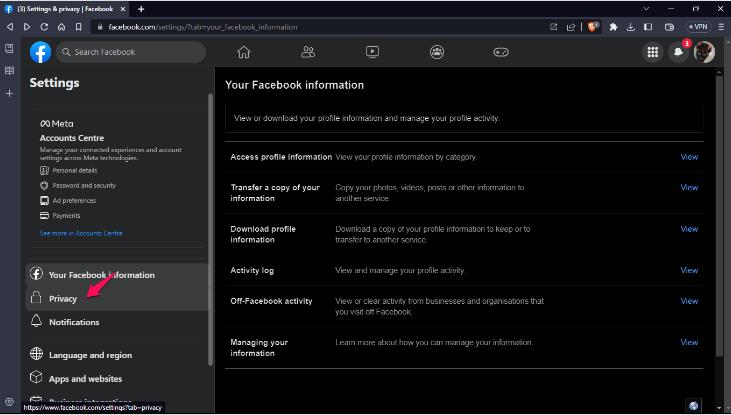Open Payments in Accounts Centre
This screenshot has height=415, width=731.
pyautogui.click(x=60, y=215)
